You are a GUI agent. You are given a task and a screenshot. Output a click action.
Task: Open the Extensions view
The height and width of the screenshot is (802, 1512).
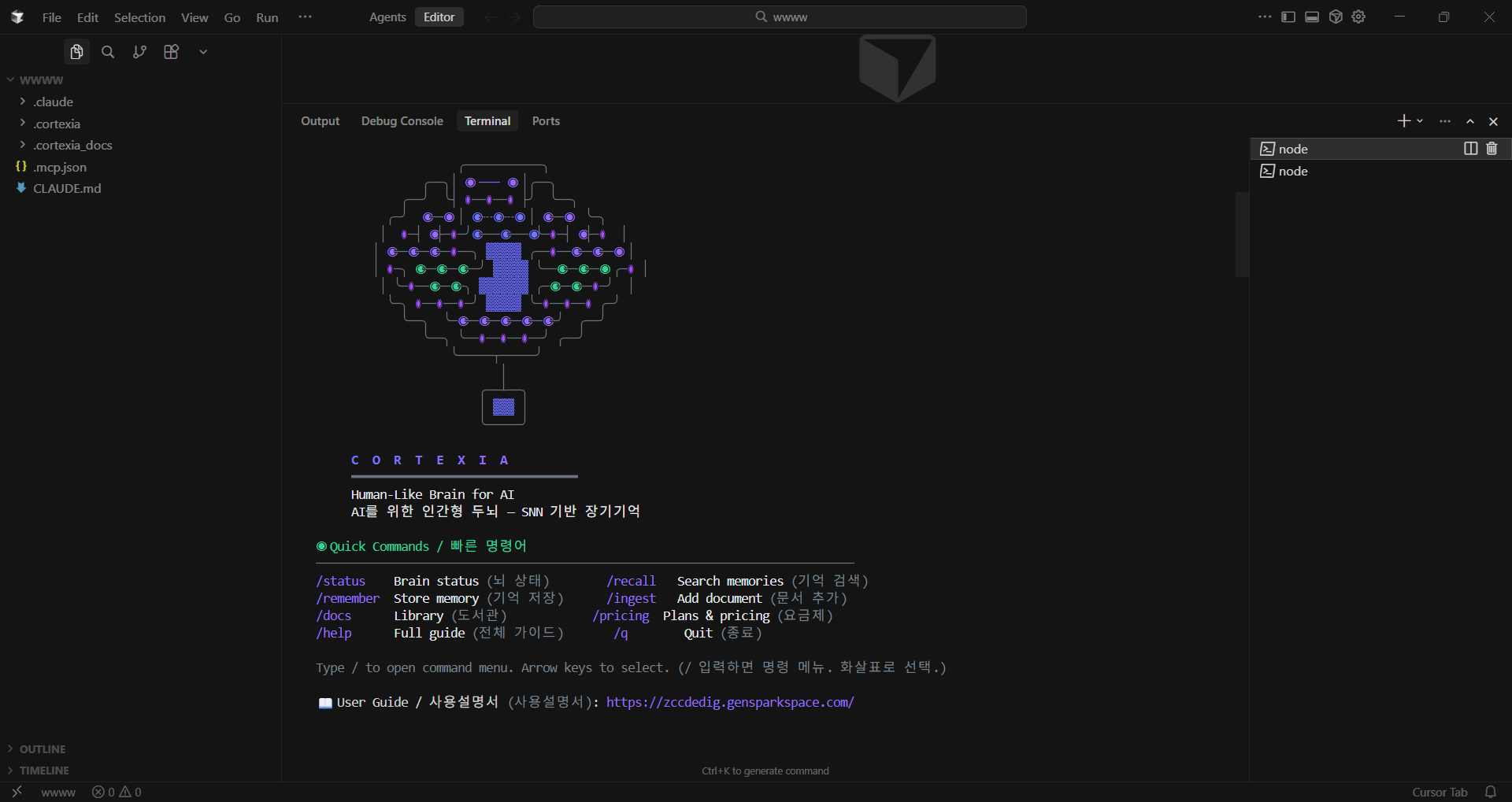click(171, 51)
